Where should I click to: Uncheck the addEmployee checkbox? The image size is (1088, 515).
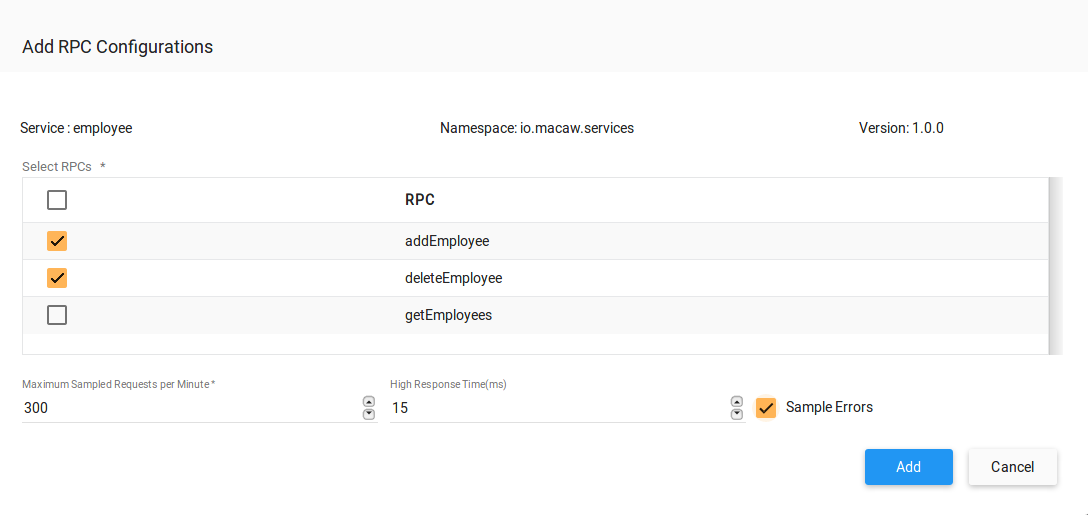pos(57,241)
